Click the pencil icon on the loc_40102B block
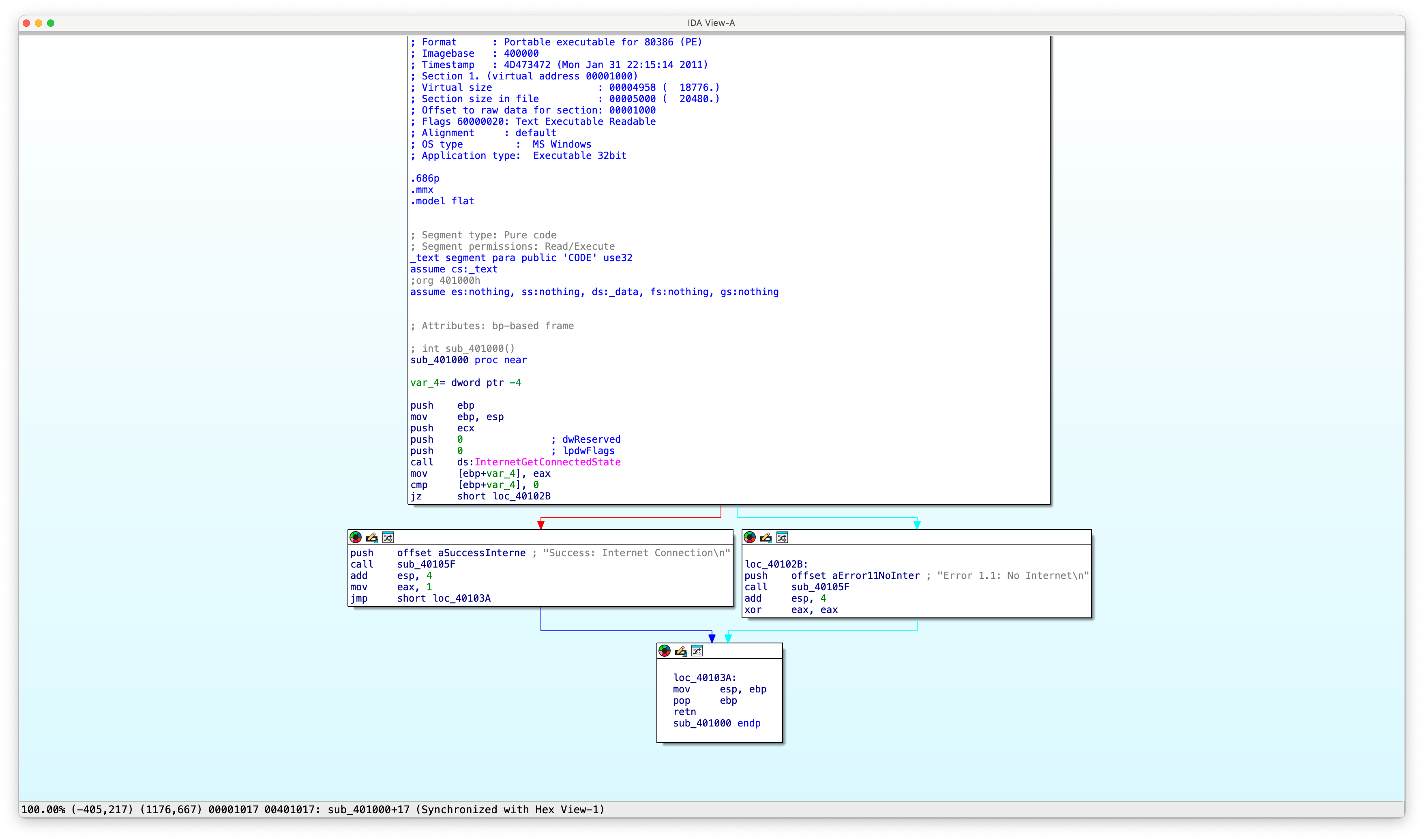 (766, 537)
